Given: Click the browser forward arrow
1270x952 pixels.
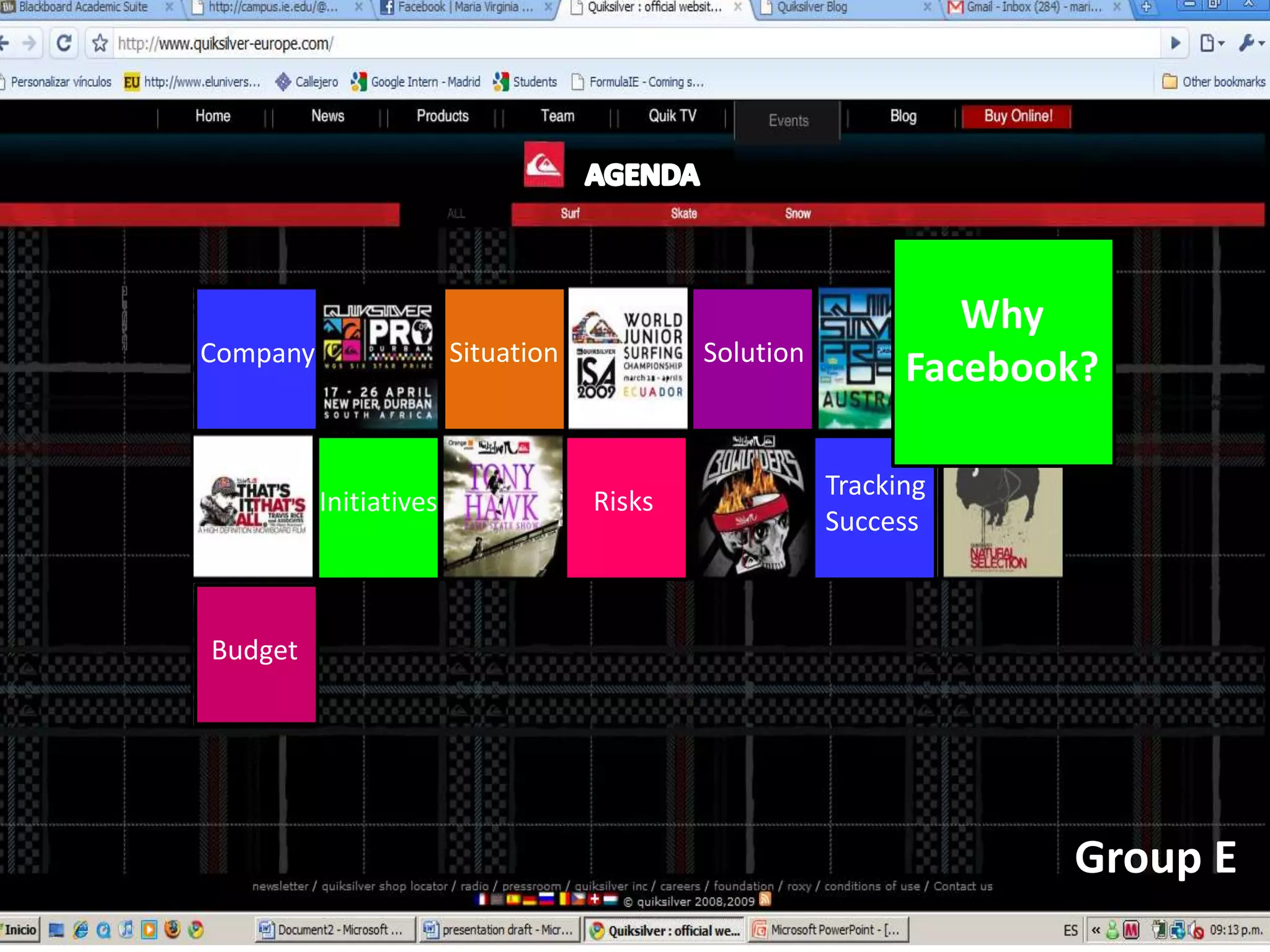Looking at the screenshot, I should [29, 43].
